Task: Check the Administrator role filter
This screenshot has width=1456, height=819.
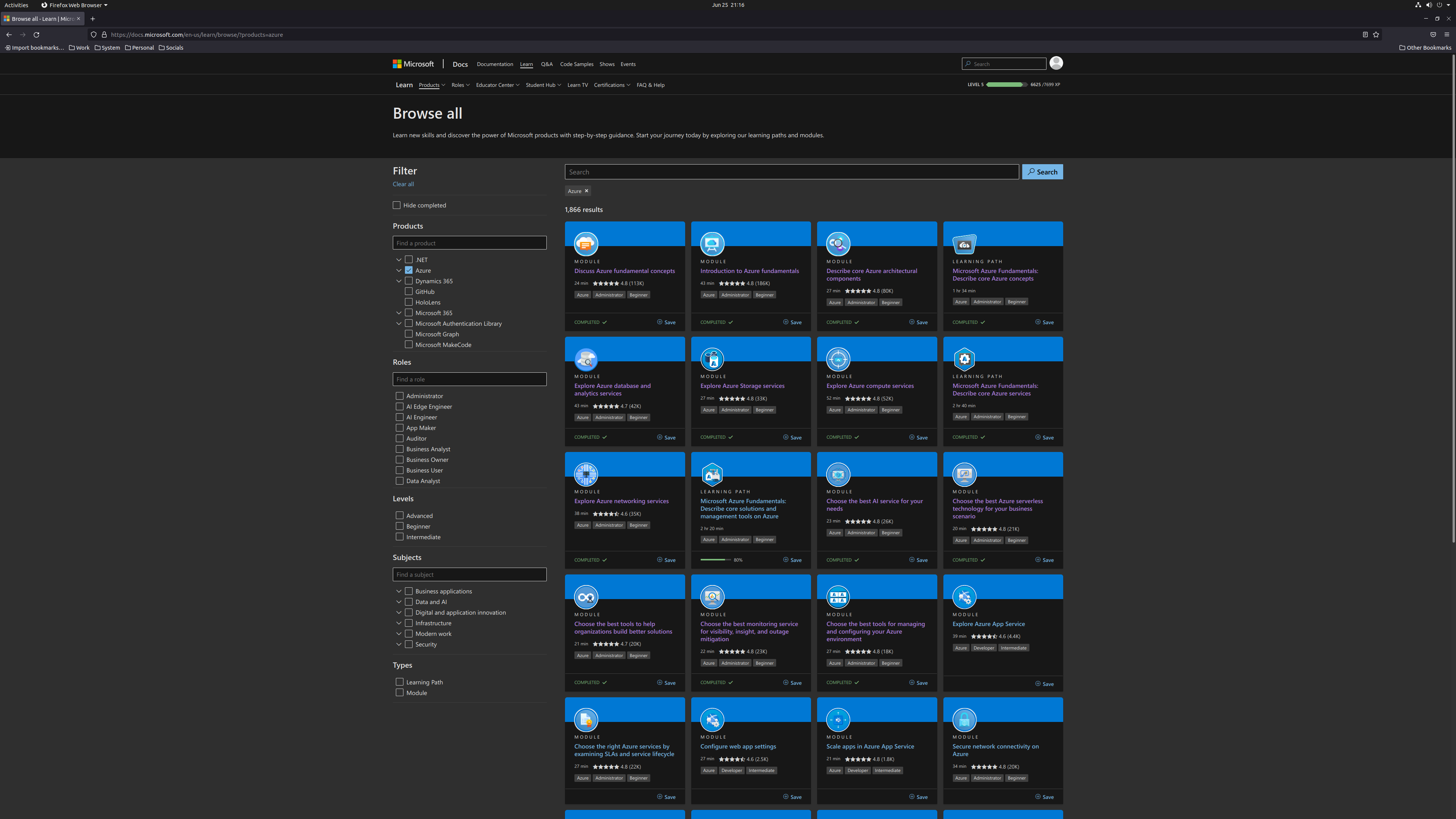Action: (x=400, y=395)
